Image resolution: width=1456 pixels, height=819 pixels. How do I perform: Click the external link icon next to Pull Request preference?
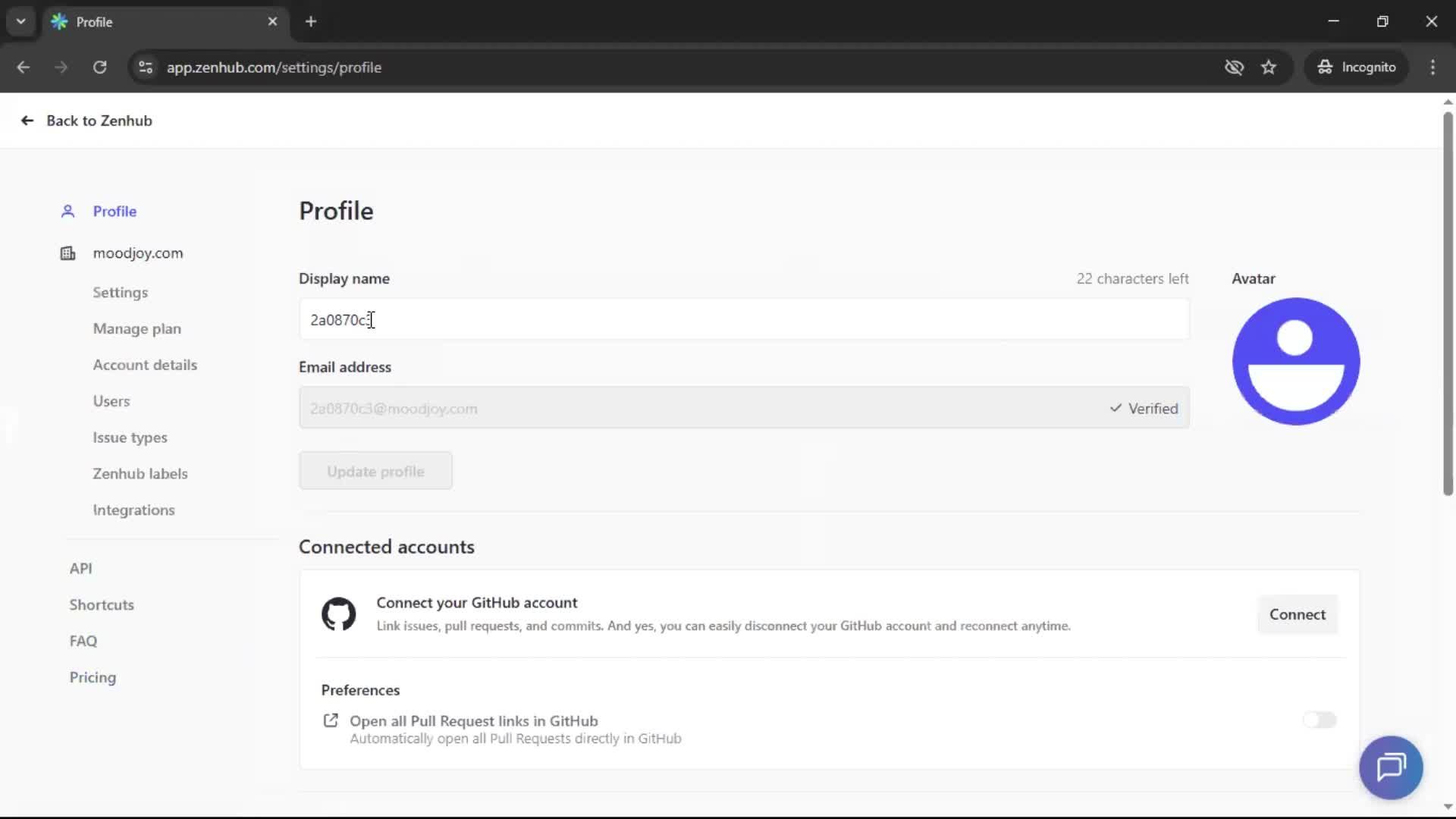[x=330, y=720]
